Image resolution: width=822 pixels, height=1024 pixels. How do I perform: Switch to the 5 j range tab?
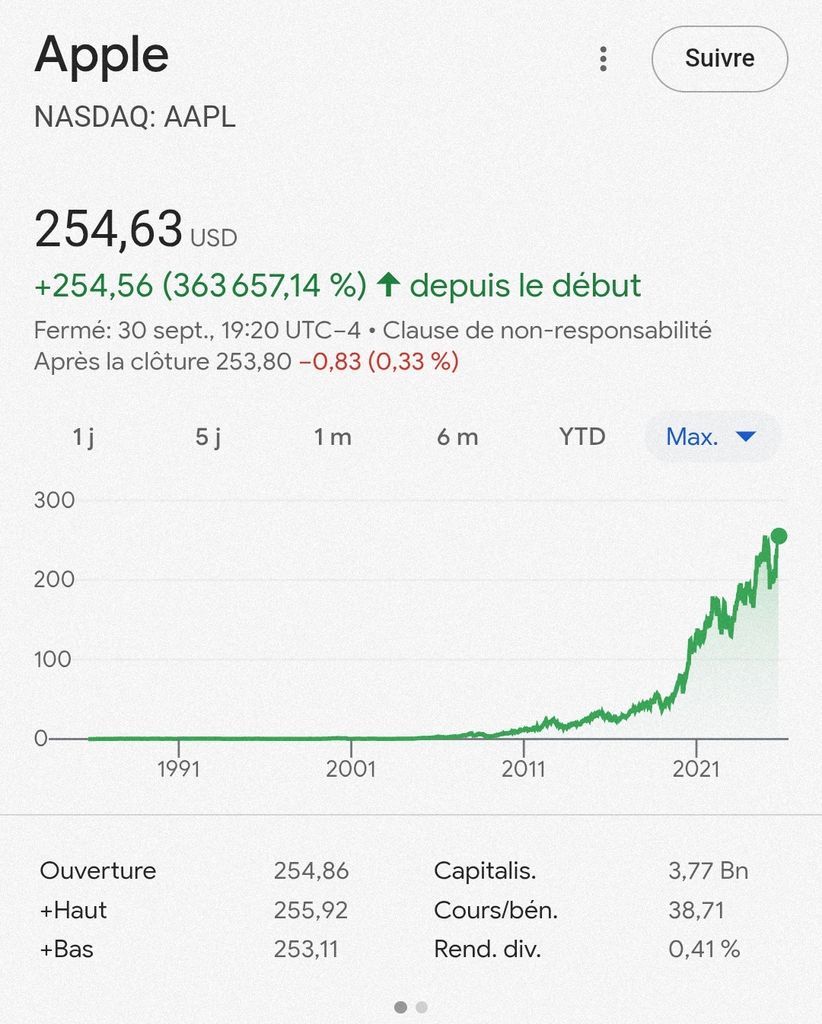click(208, 437)
